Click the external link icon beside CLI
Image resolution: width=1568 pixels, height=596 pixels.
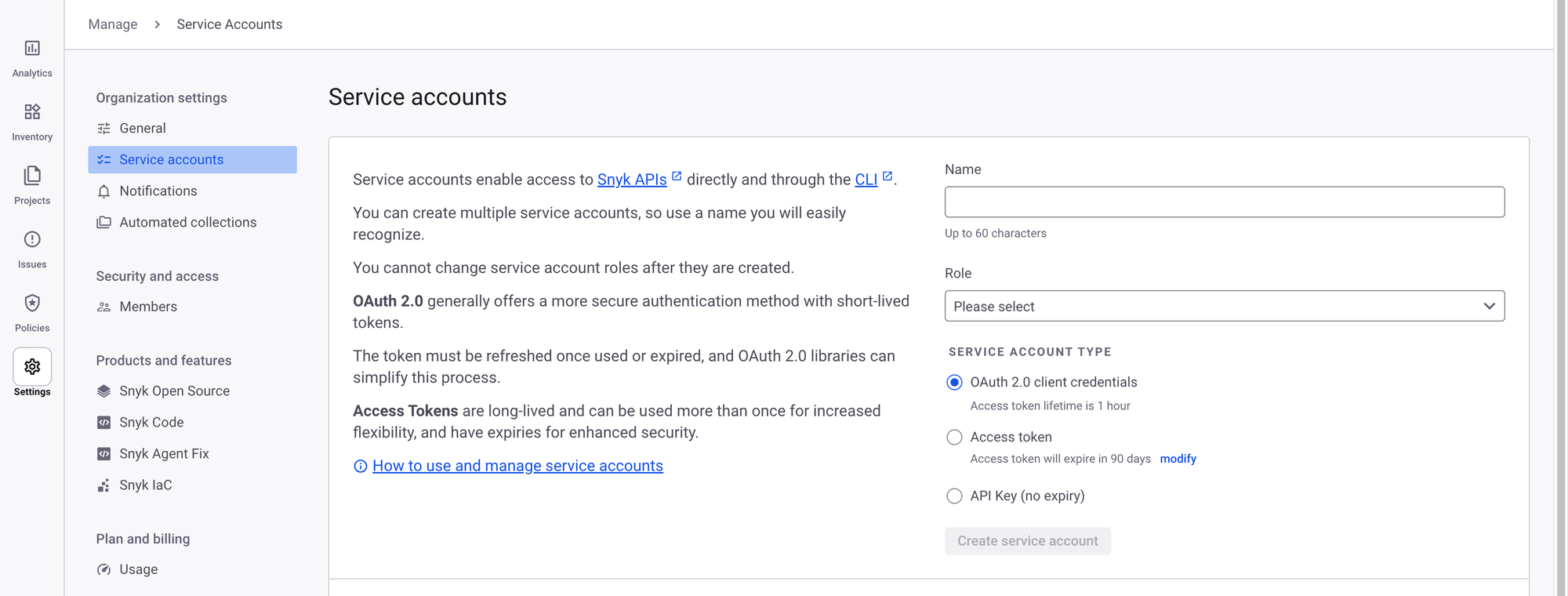coord(887,176)
